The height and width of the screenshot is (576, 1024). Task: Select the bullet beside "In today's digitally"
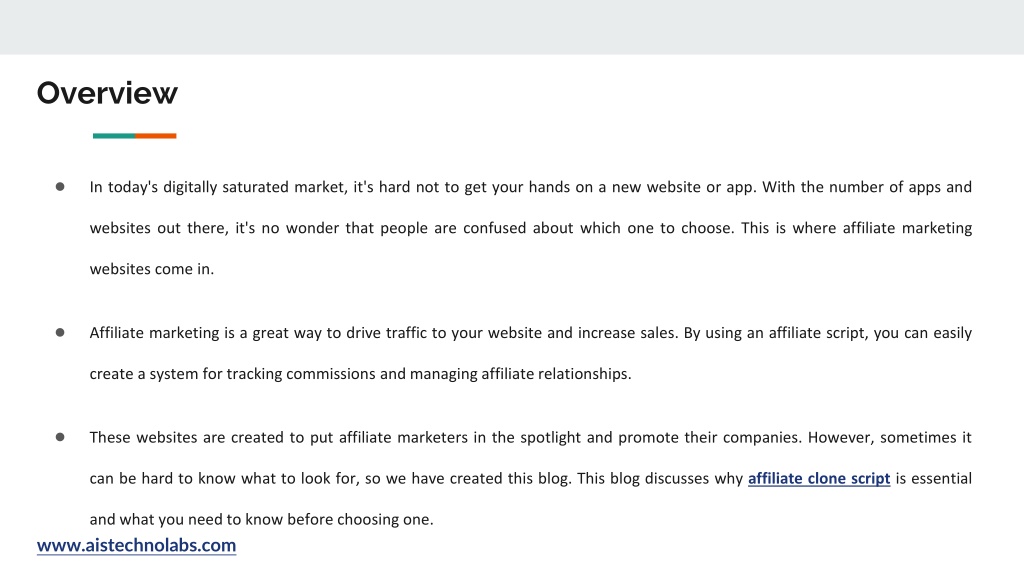point(60,187)
